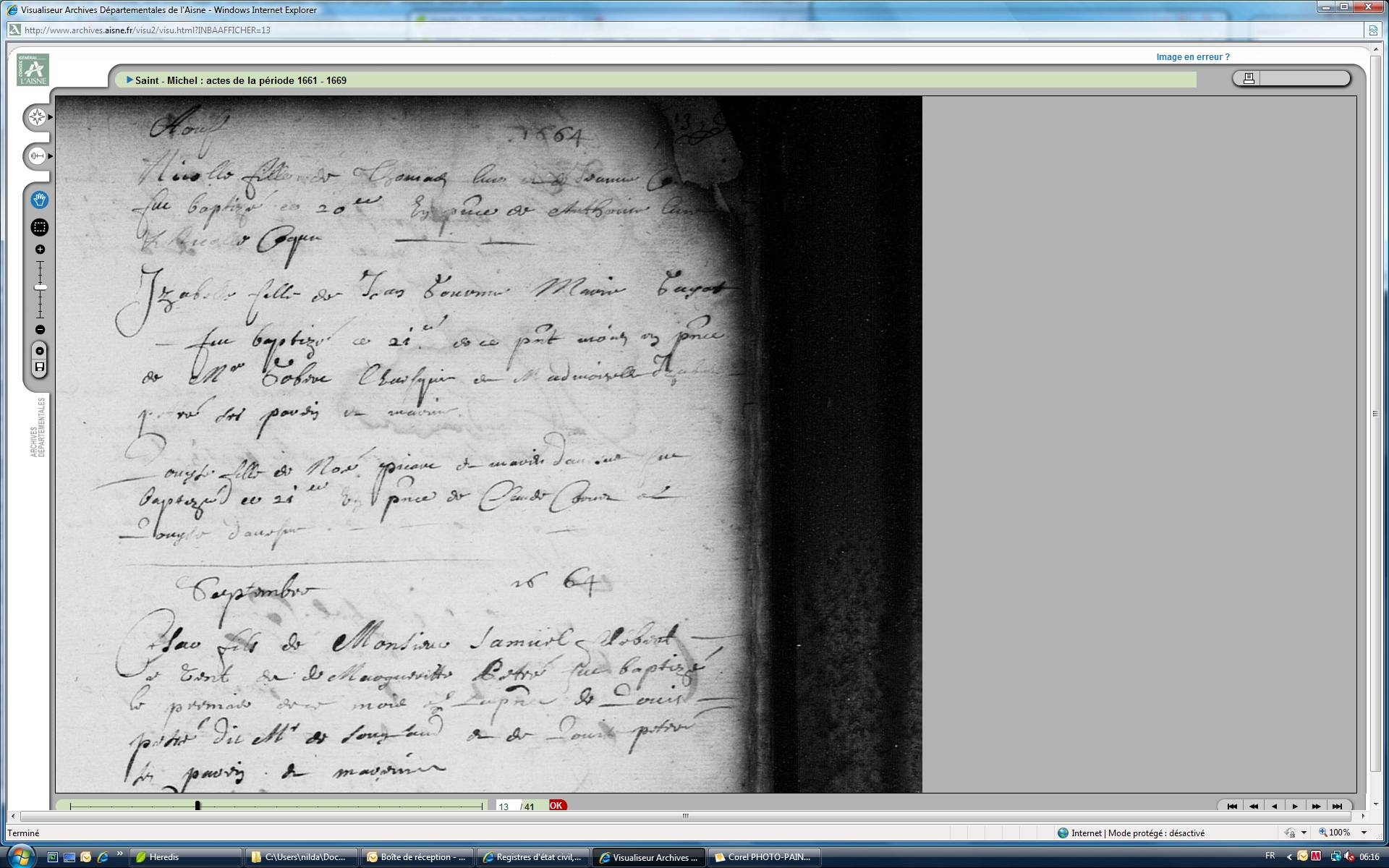1389x868 pixels.
Task: Go to the next page
Action: click(1295, 806)
